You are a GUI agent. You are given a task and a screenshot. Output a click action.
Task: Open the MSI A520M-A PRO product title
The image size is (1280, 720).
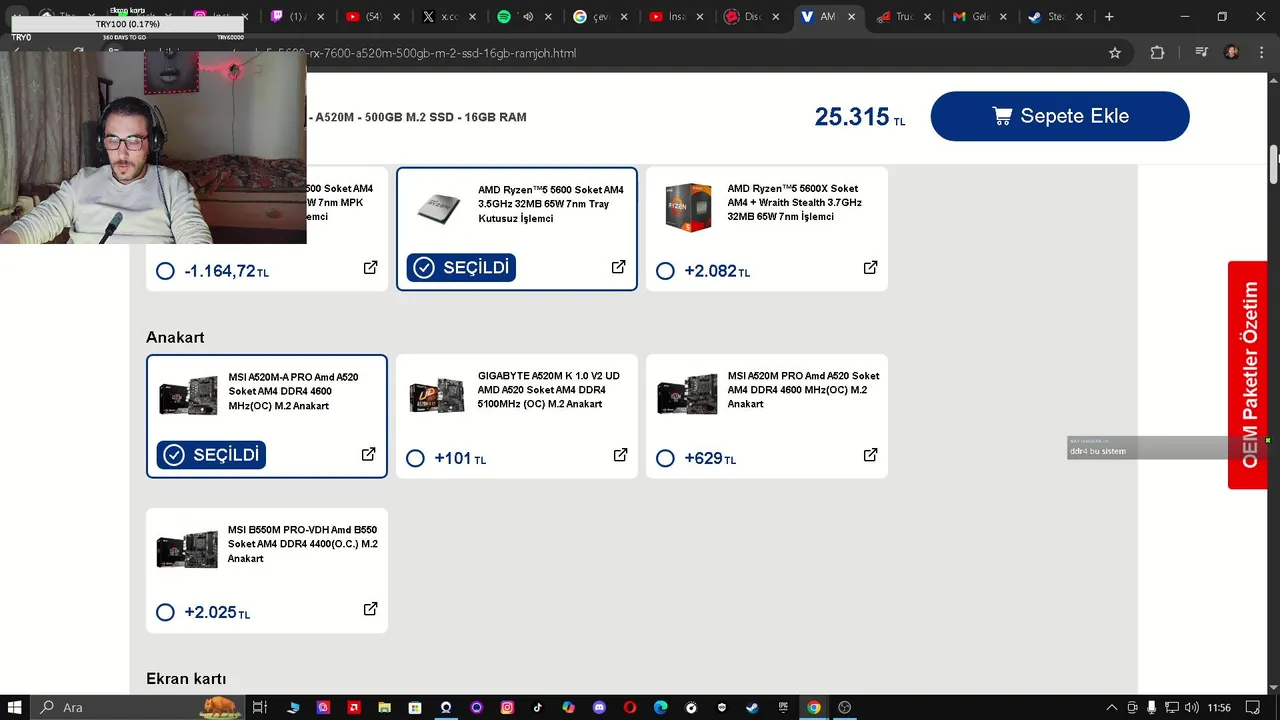coord(293,392)
